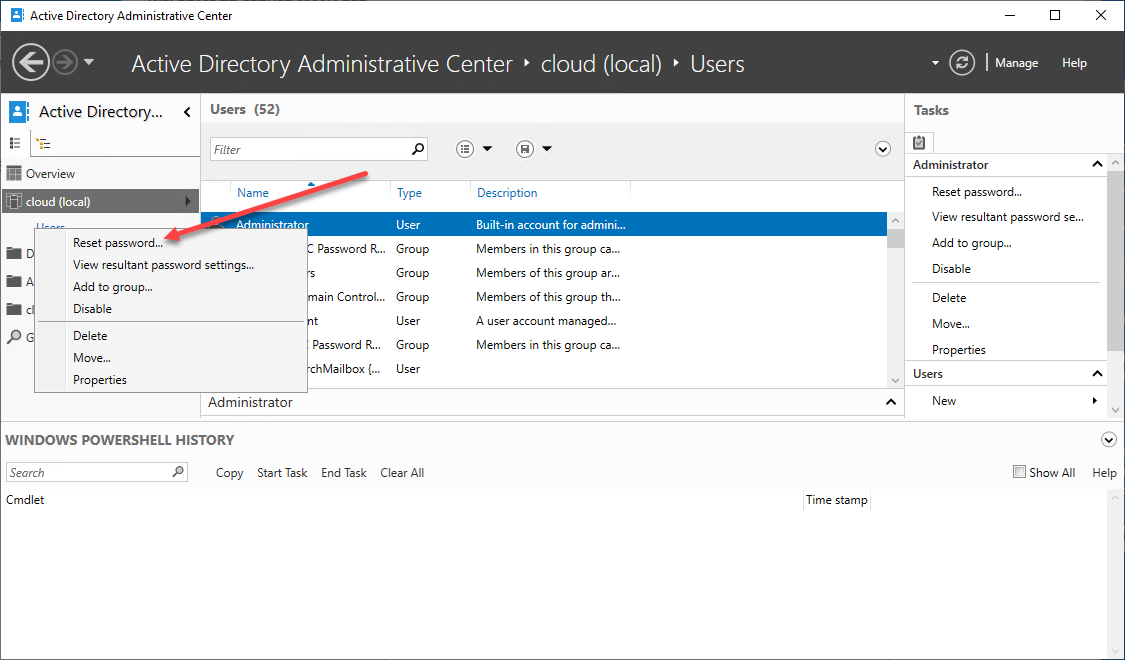Open the navigation history dropdown arrow
Image resolution: width=1125 pixels, height=660 pixels.
pos(89,62)
